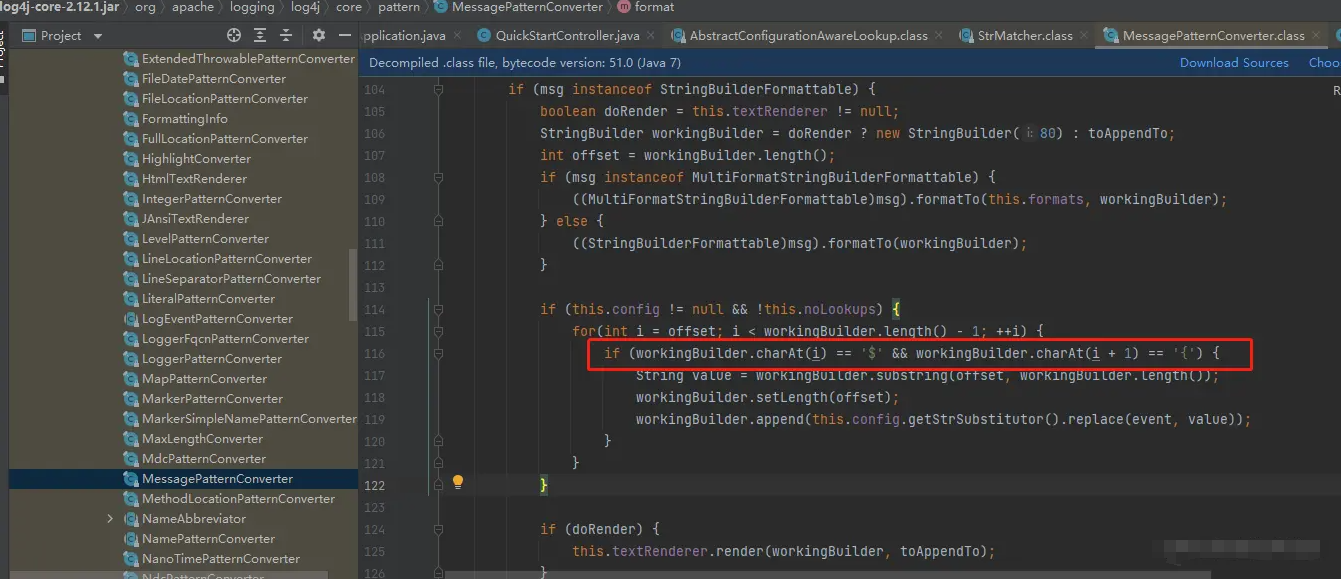Click Collapse All icon in Project panel

284,35
